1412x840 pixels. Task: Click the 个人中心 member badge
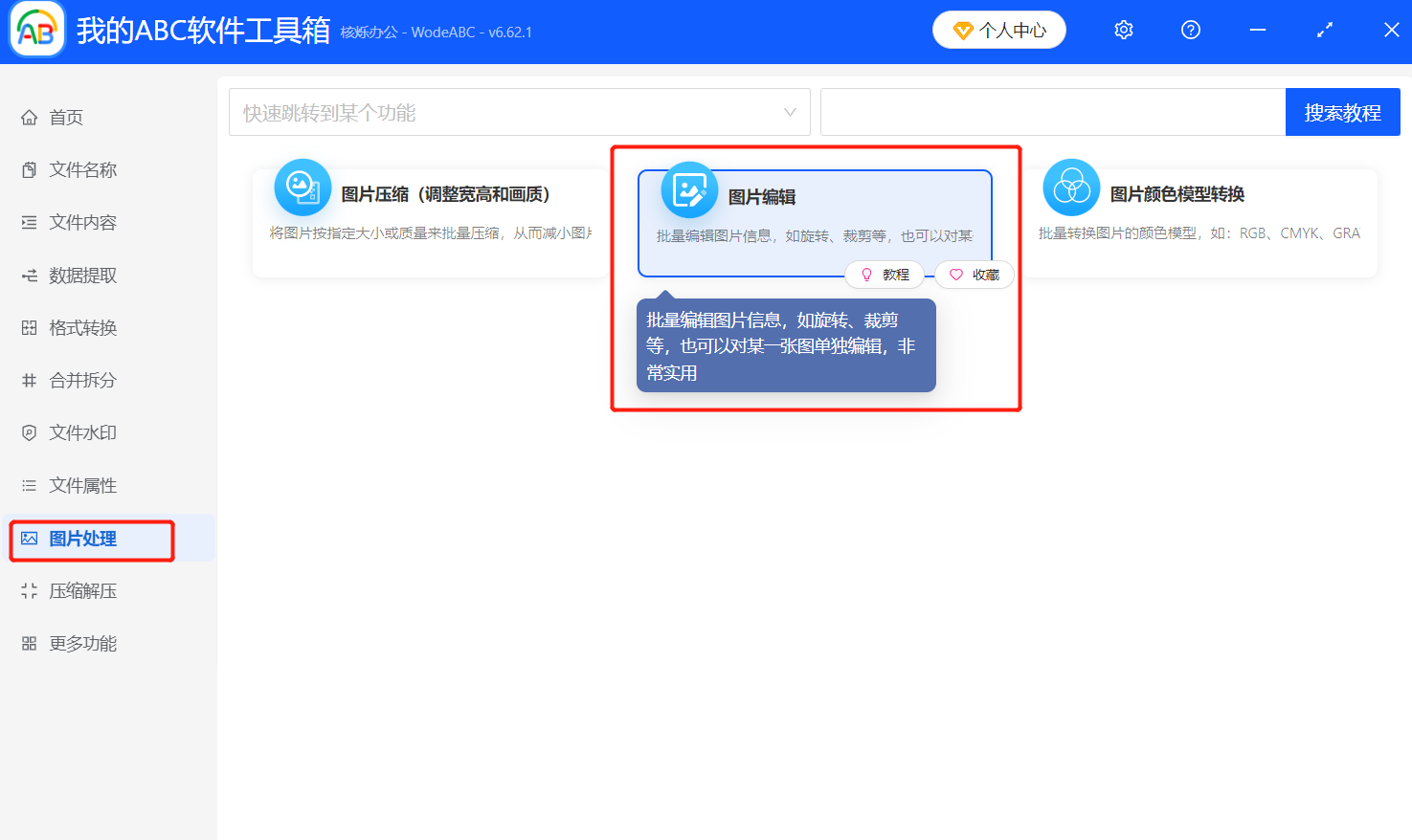click(998, 30)
